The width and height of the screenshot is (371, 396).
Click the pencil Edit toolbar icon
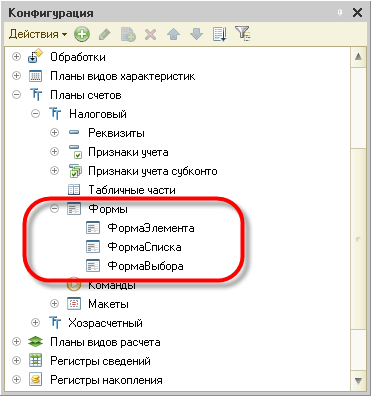(x=105, y=34)
